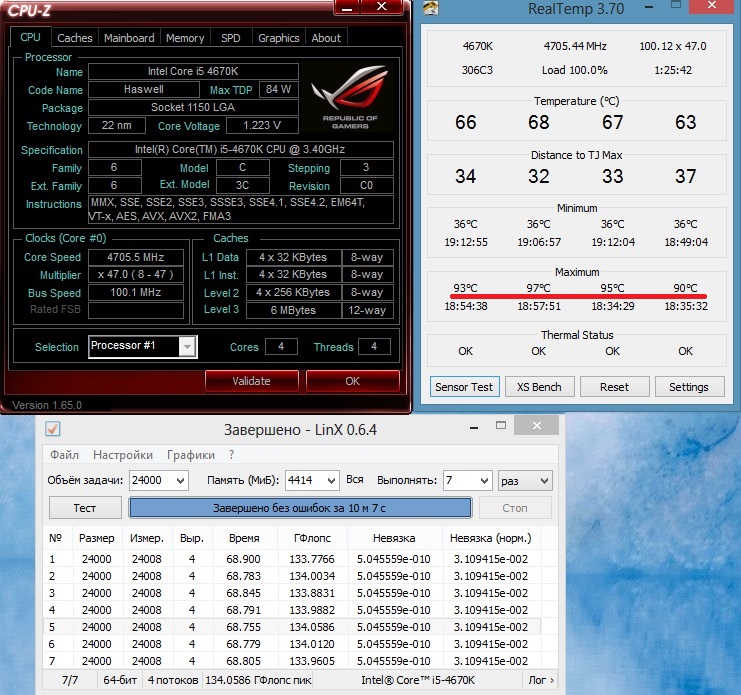Click the Core Speed 4705.5 MHz value
The width and height of the screenshot is (741, 695).
click(x=136, y=257)
